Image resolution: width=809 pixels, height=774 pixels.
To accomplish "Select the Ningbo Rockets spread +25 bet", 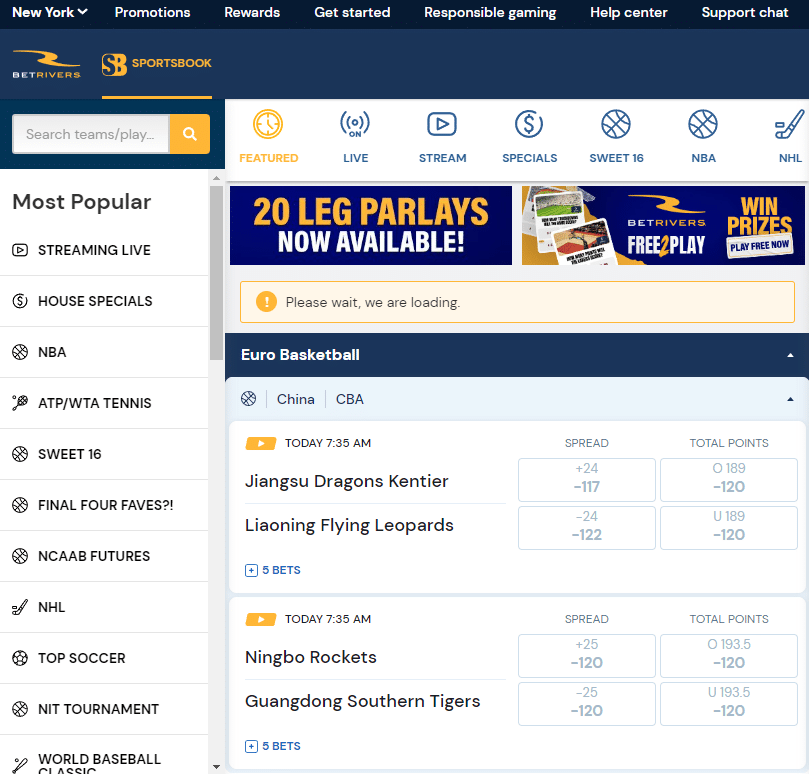I will pyautogui.click(x=586, y=656).
